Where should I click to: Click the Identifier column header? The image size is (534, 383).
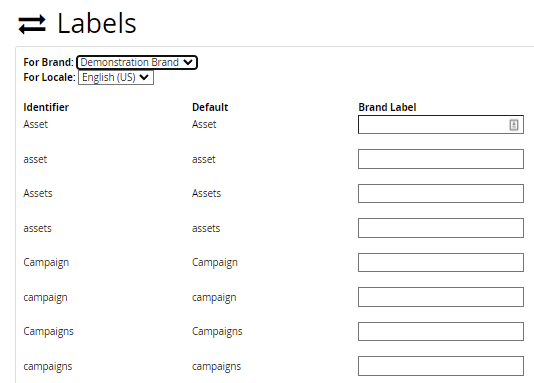(46, 107)
